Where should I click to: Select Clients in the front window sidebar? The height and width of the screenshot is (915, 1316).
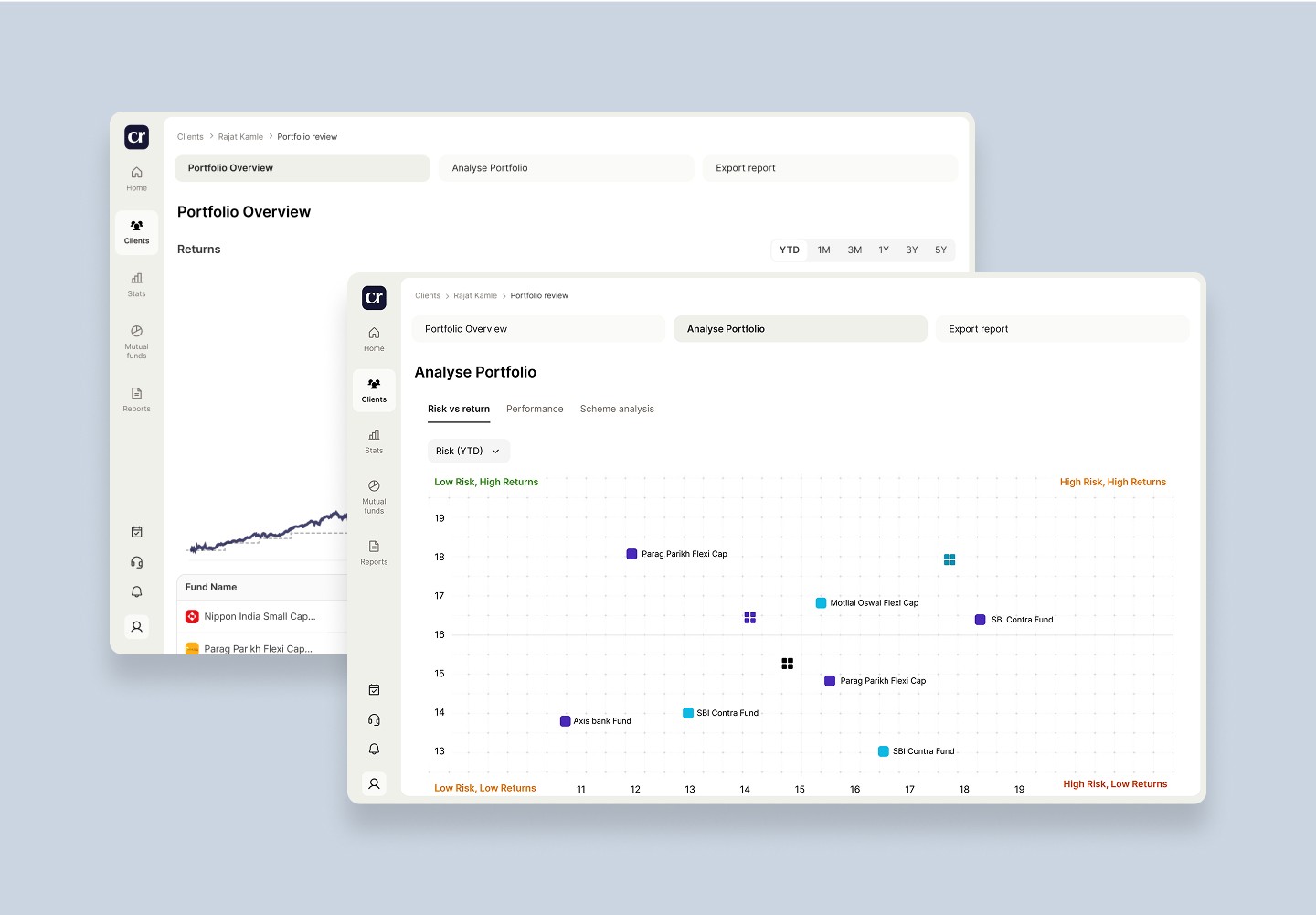tap(374, 390)
